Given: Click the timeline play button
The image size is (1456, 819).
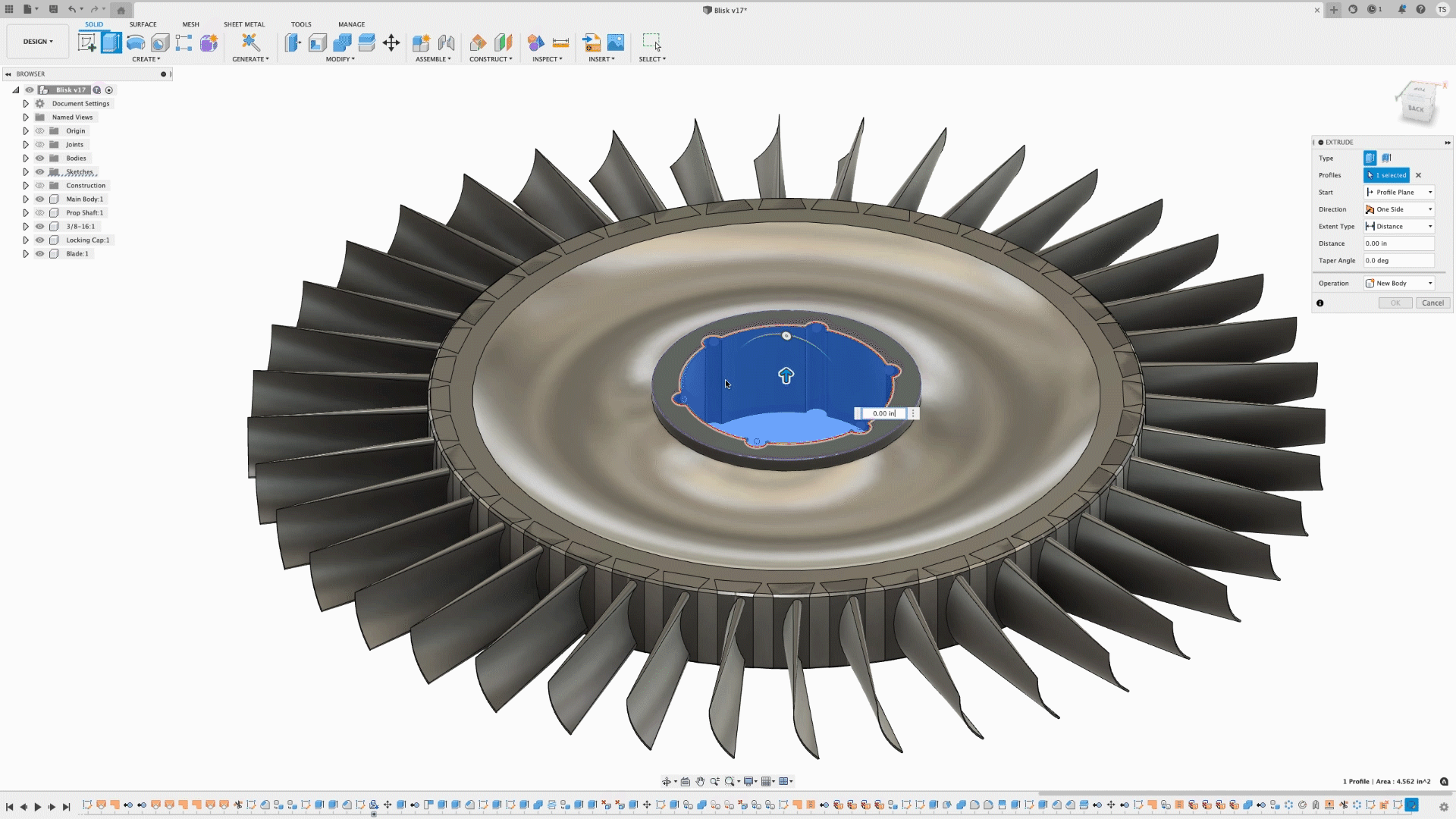Looking at the screenshot, I should [x=37, y=807].
